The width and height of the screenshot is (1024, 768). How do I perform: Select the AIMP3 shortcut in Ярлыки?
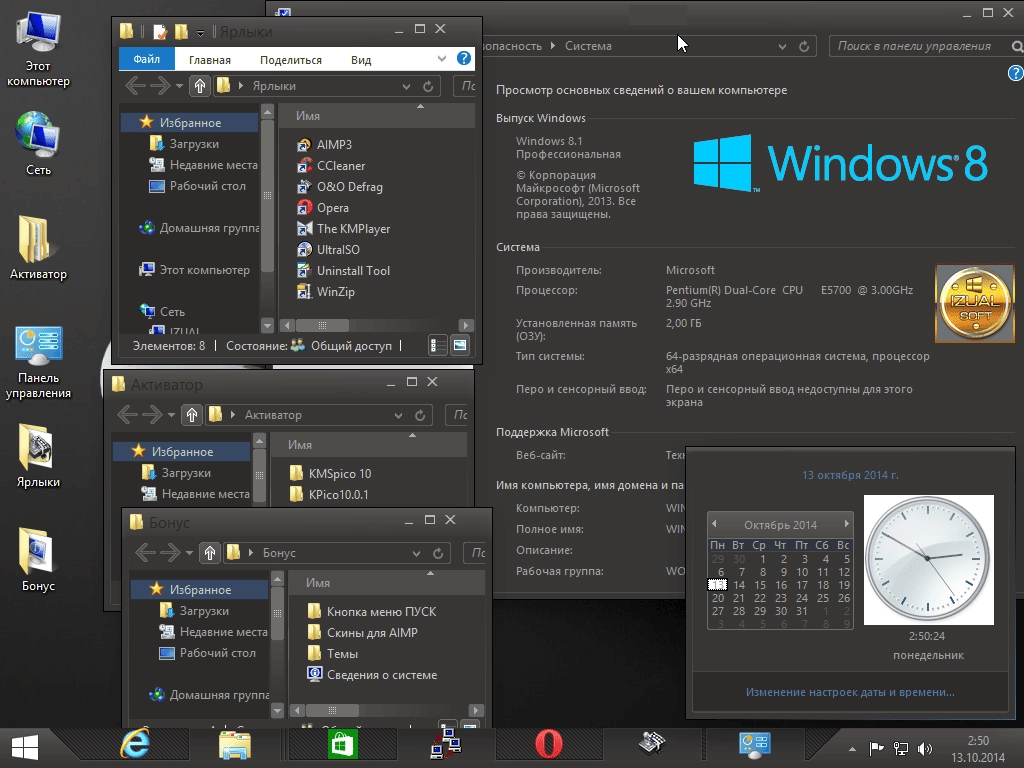pos(325,145)
